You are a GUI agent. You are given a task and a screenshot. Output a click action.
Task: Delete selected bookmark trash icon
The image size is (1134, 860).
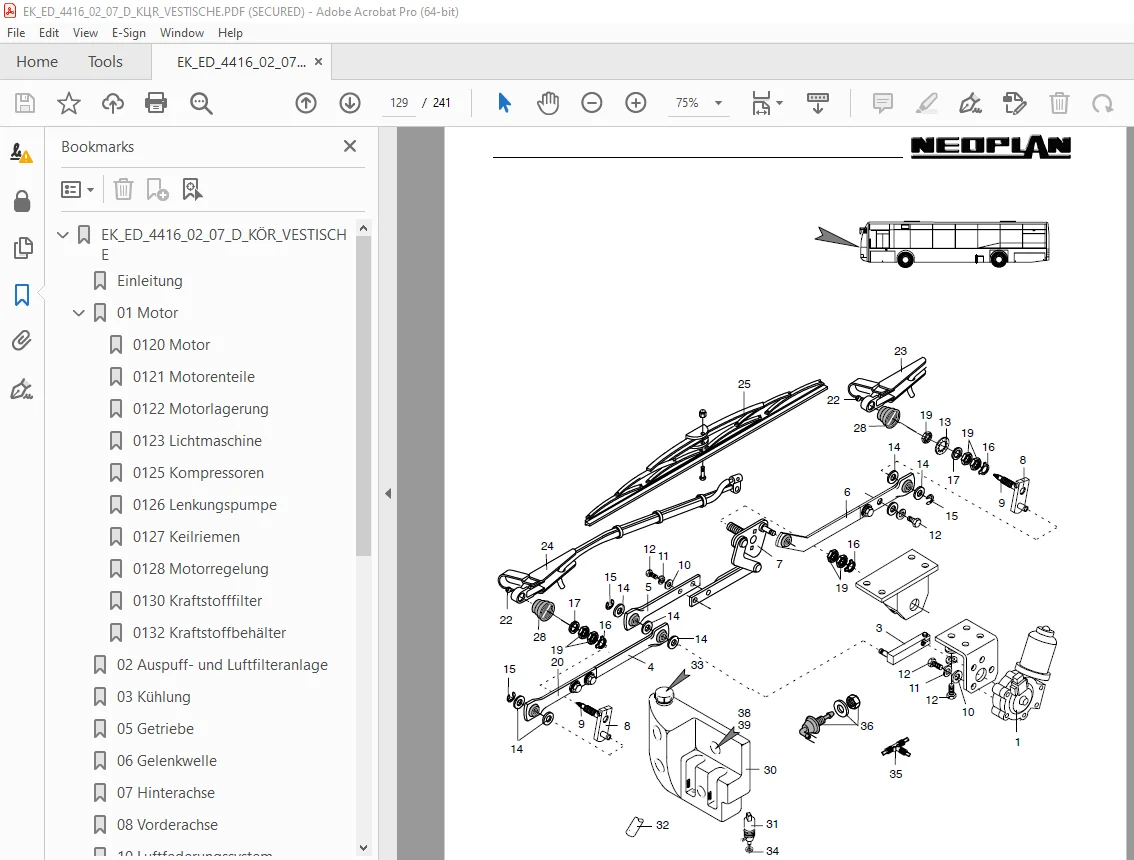point(124,190)
